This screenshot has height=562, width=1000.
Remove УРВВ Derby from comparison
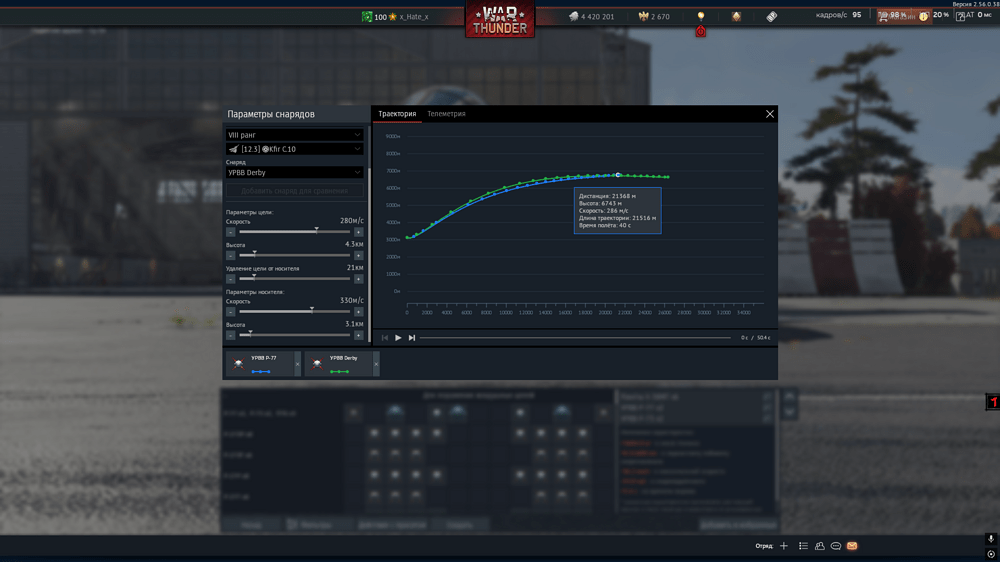(x=376, y=364)
